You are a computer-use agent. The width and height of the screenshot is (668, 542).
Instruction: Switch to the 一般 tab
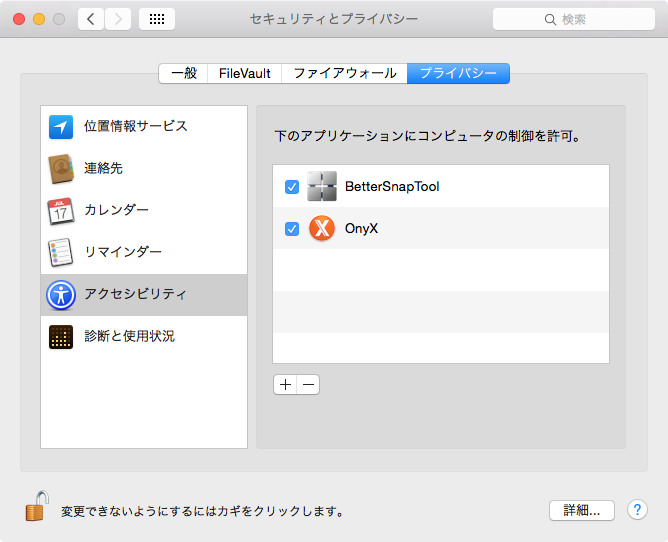[183, 73]
